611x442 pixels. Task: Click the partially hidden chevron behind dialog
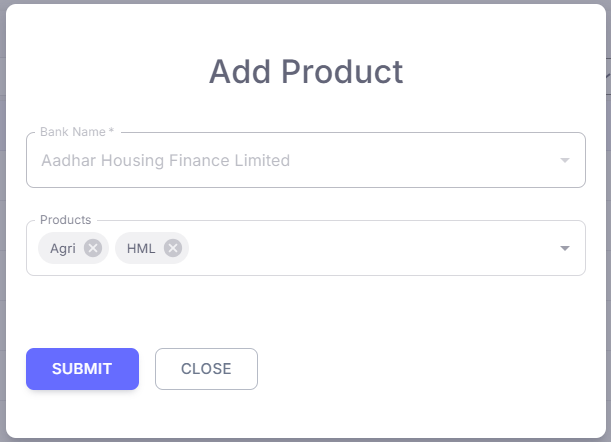coord(607,76)
